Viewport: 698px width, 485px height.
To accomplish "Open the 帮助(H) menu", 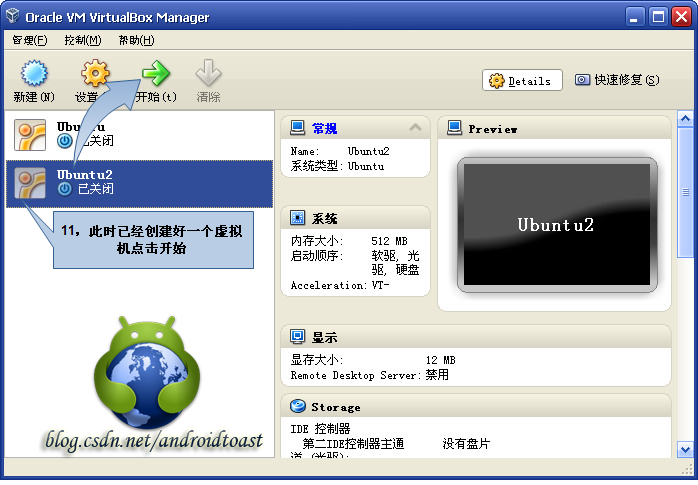I will pos(136,40).
